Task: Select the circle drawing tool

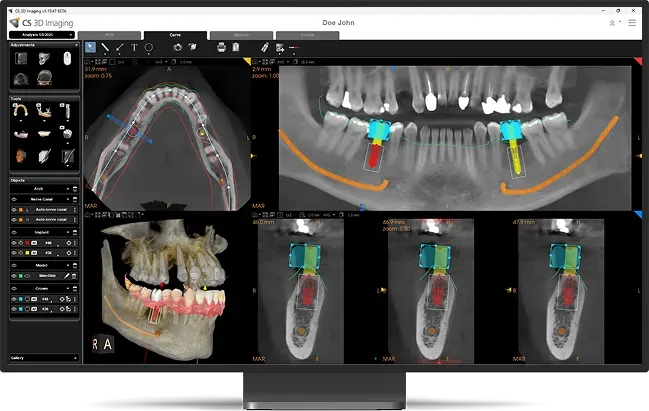Action: [x=149, y=48]
